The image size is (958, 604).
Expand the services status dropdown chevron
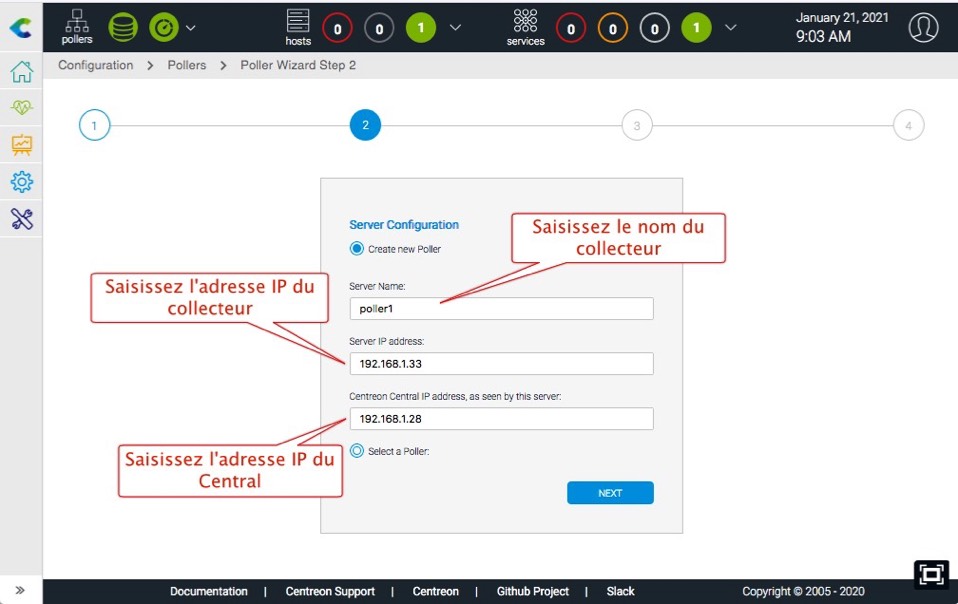point(731,28)
